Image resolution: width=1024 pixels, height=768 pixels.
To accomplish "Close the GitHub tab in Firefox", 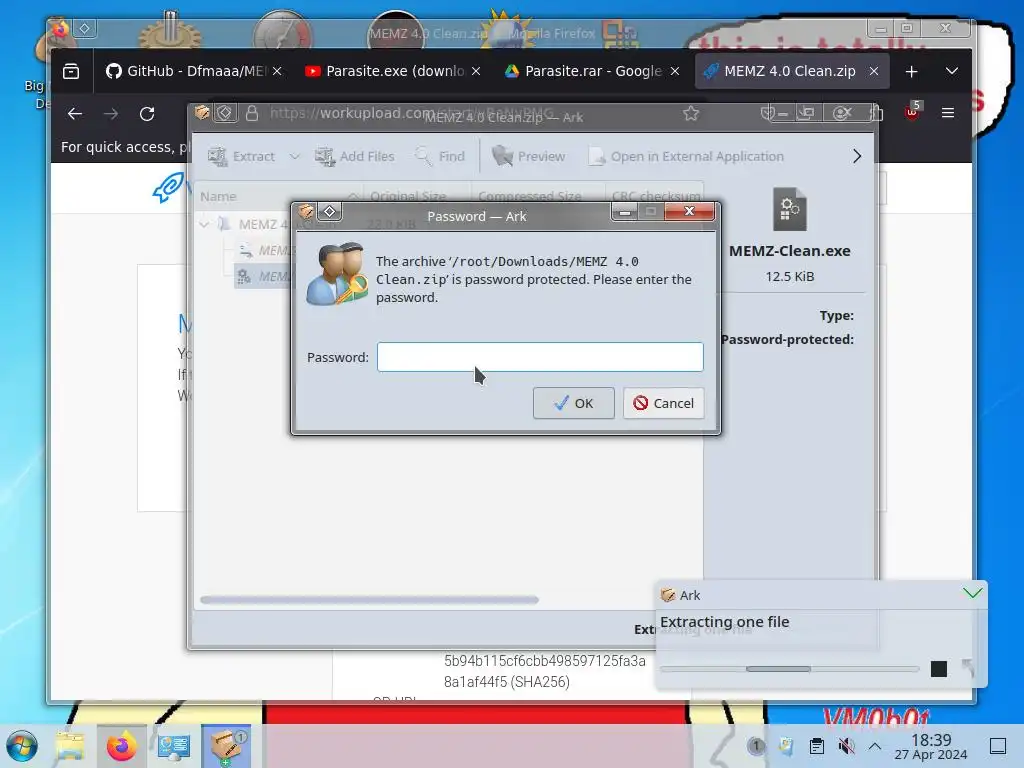I will 277,71.
